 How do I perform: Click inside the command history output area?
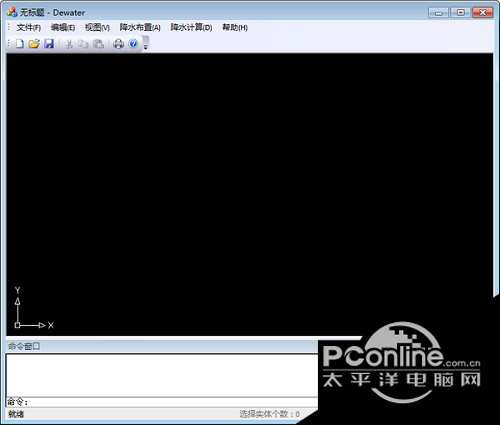click(162, 376)
